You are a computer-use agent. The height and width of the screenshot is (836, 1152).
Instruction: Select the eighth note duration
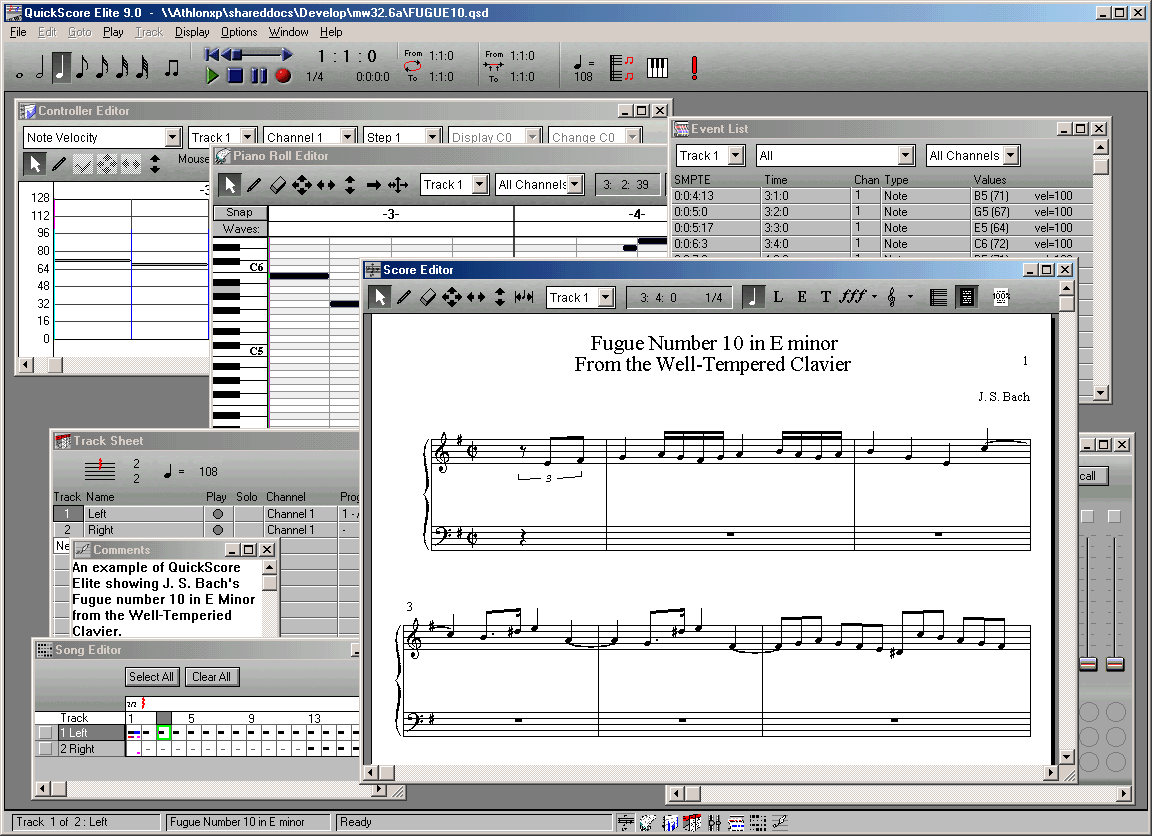tap(82, 68)
